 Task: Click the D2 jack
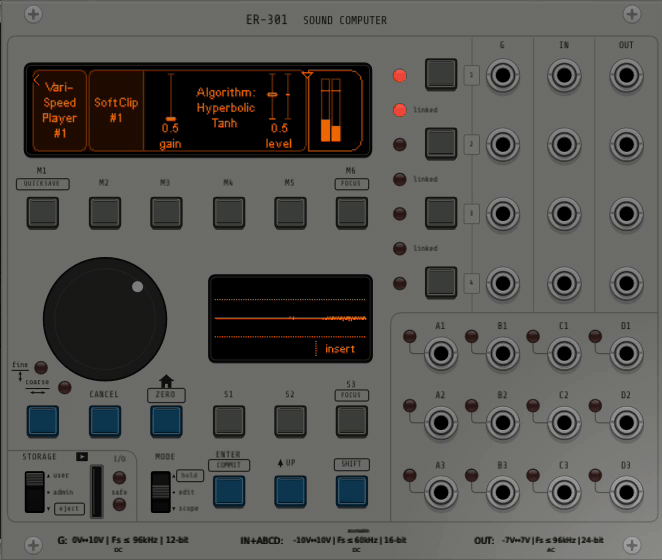626,422
